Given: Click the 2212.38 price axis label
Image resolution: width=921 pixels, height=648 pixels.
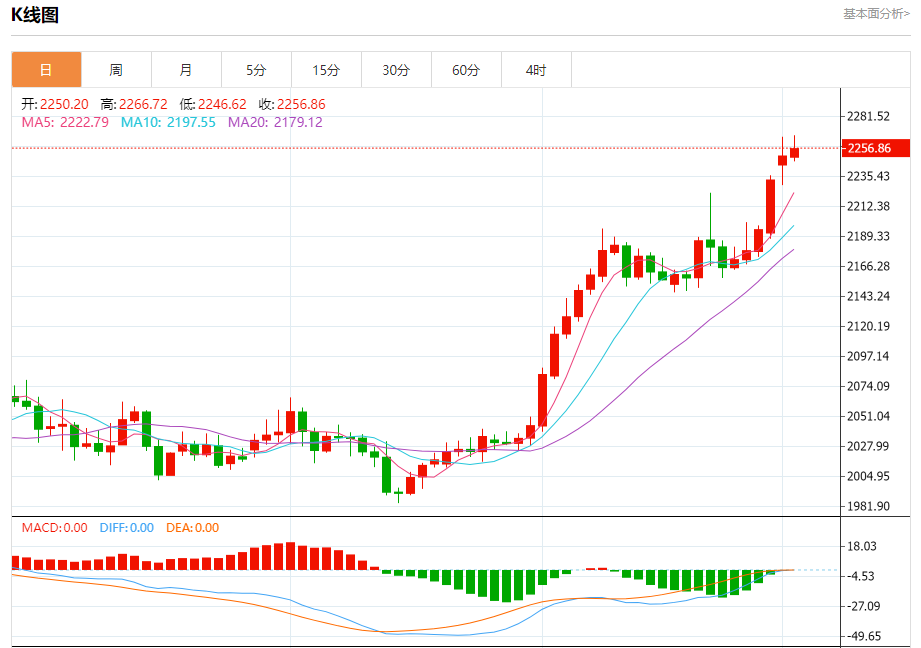Looking at the screenshot, I should pos(868,206).
